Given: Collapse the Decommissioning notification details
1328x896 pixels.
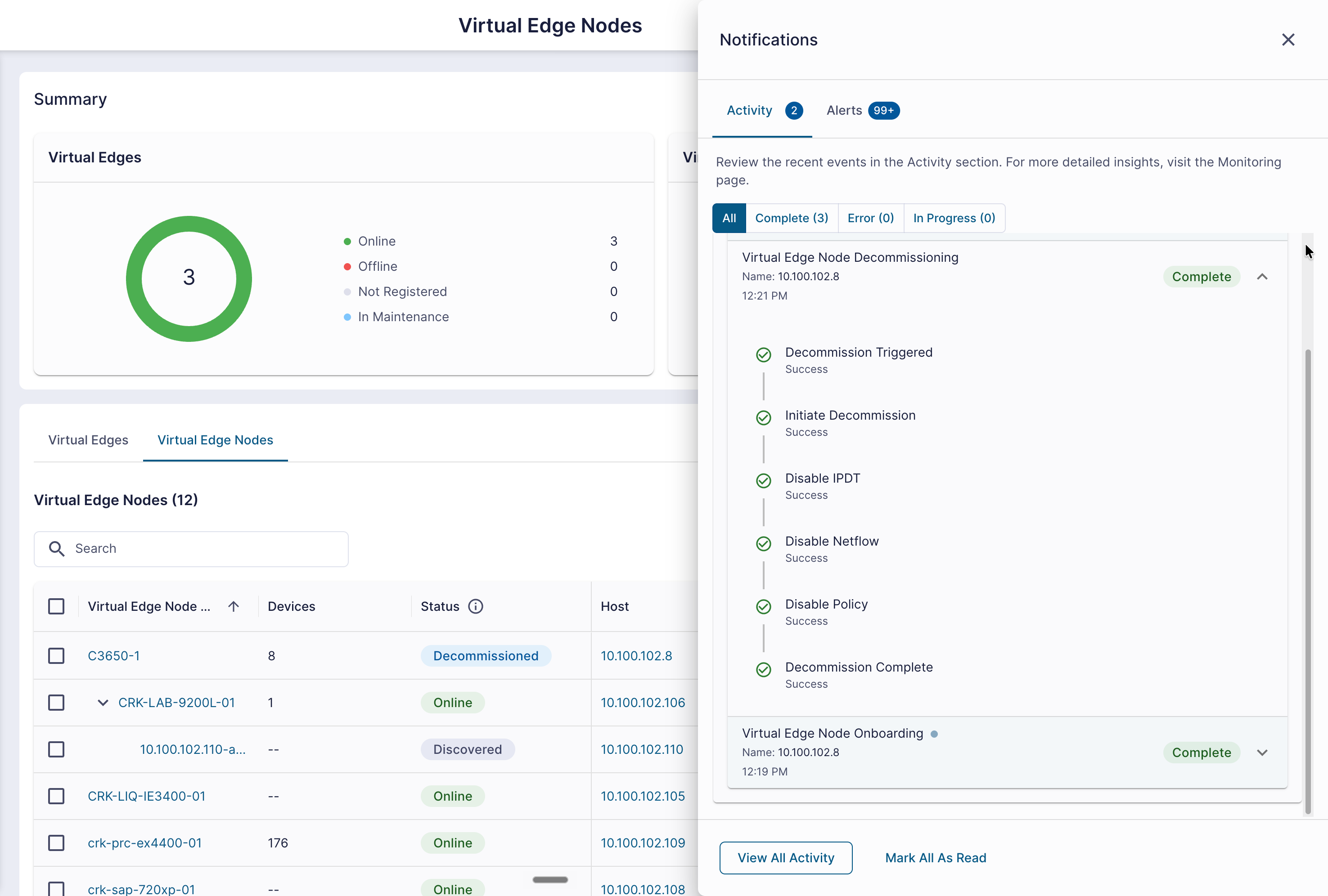Looking at the screenshot, I should coord(1262,276).
